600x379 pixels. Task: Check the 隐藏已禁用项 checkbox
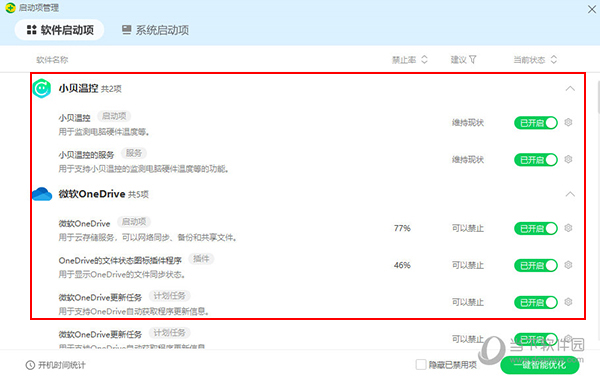click(421, 364)
